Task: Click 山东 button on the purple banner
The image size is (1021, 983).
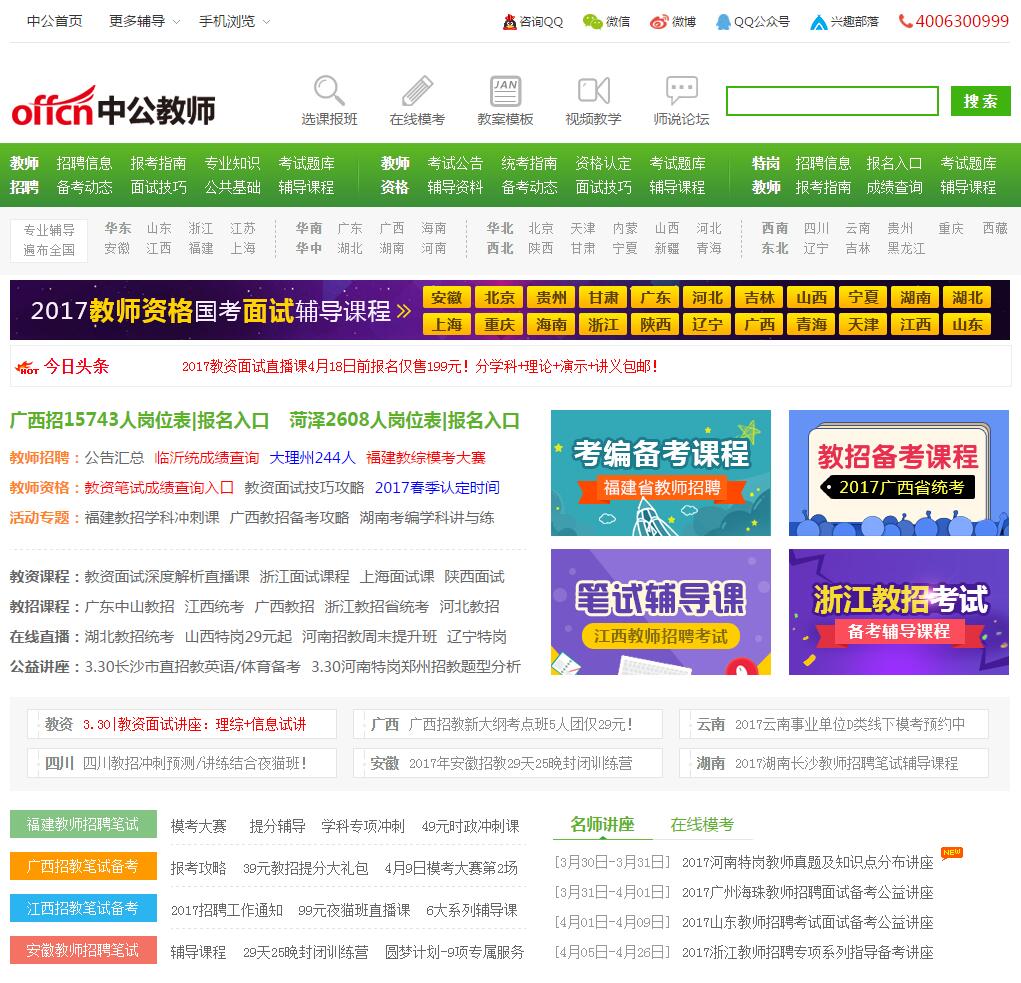Action: (967, 324)
